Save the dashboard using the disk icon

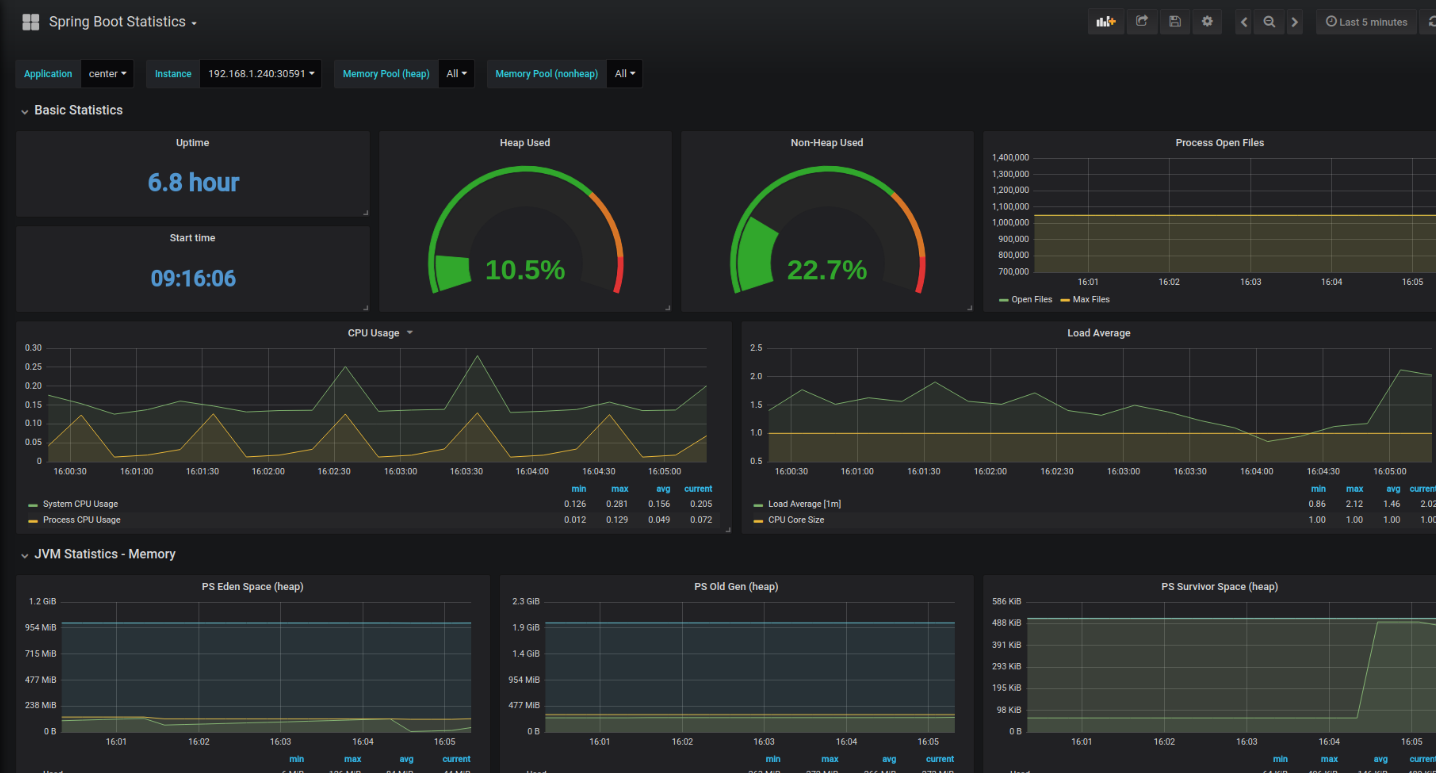[x=1175, y=22]
